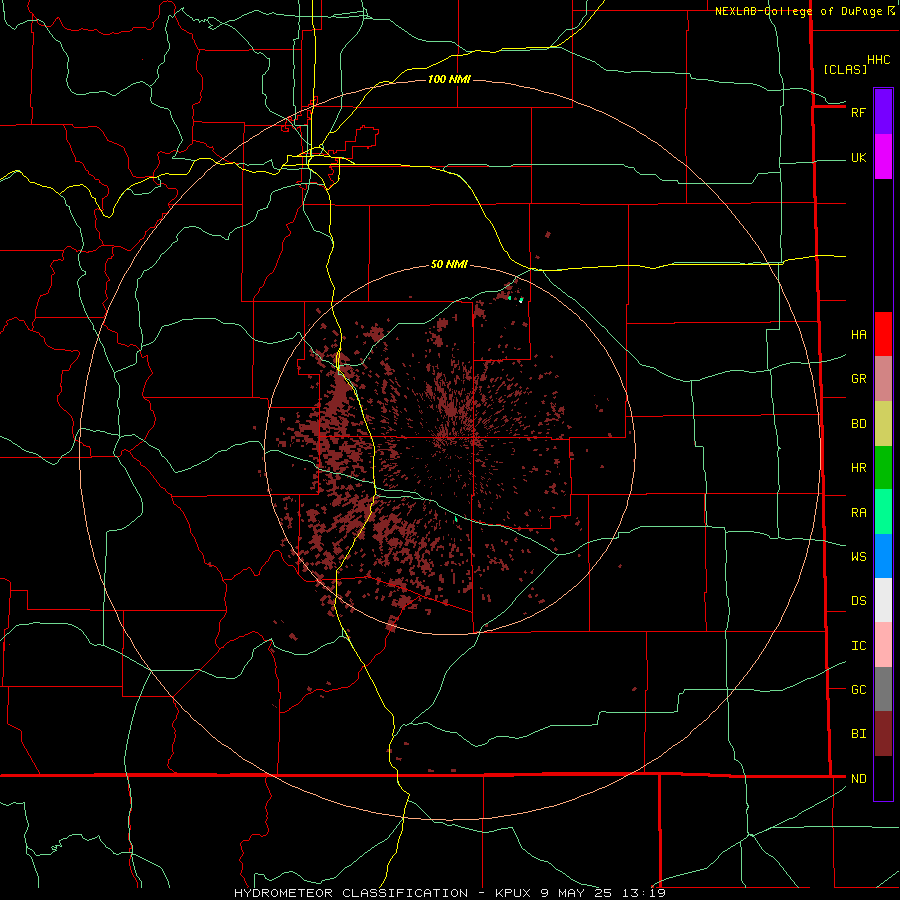Click the DS white legend swatch

pyautogui.click(x=883, y=600)
